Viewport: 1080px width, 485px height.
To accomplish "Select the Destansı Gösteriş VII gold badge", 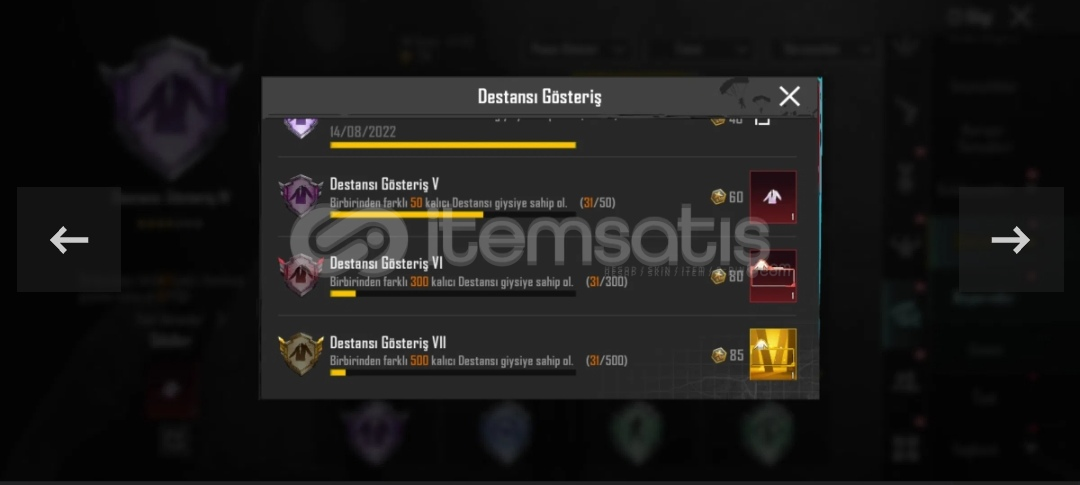I will click(x=301, y=354).
